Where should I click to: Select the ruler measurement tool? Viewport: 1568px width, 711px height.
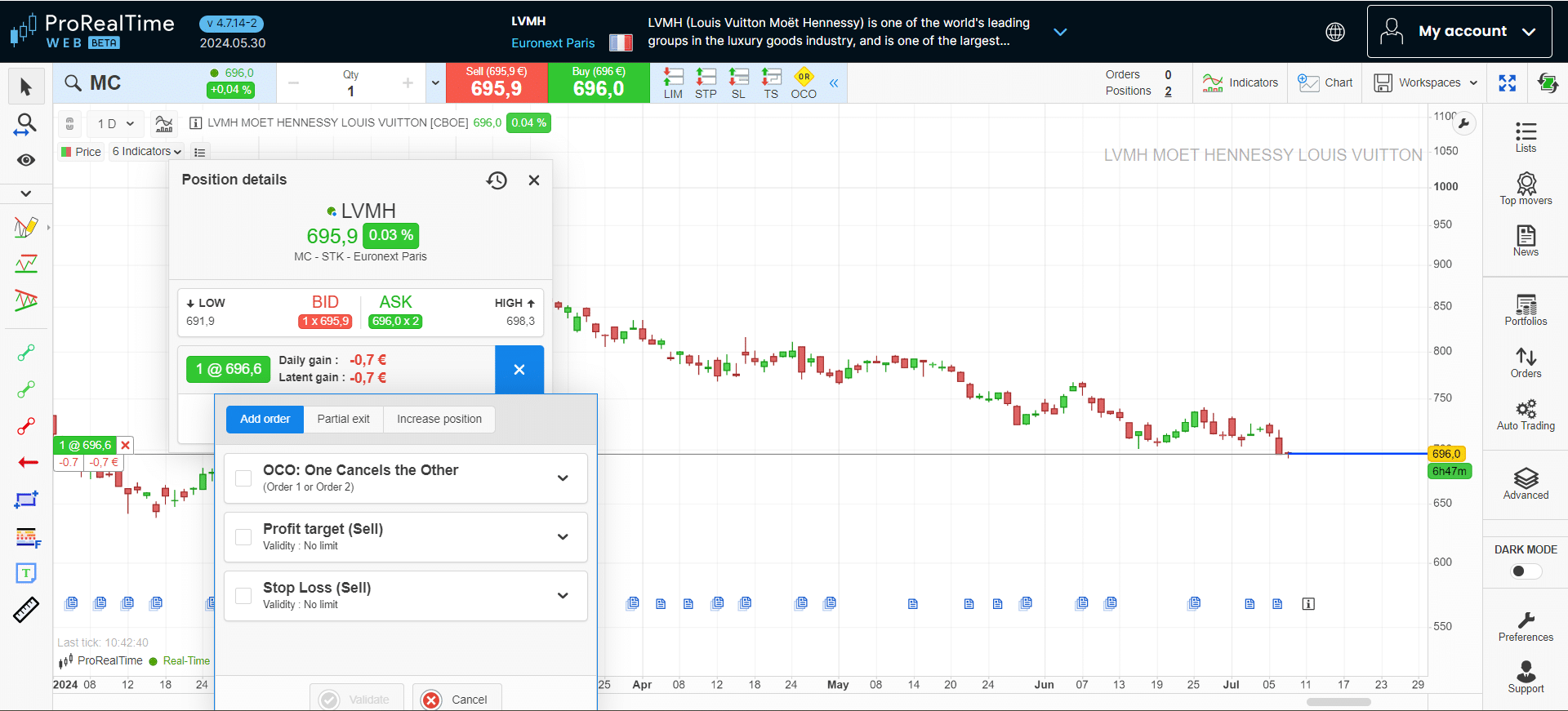26,610
